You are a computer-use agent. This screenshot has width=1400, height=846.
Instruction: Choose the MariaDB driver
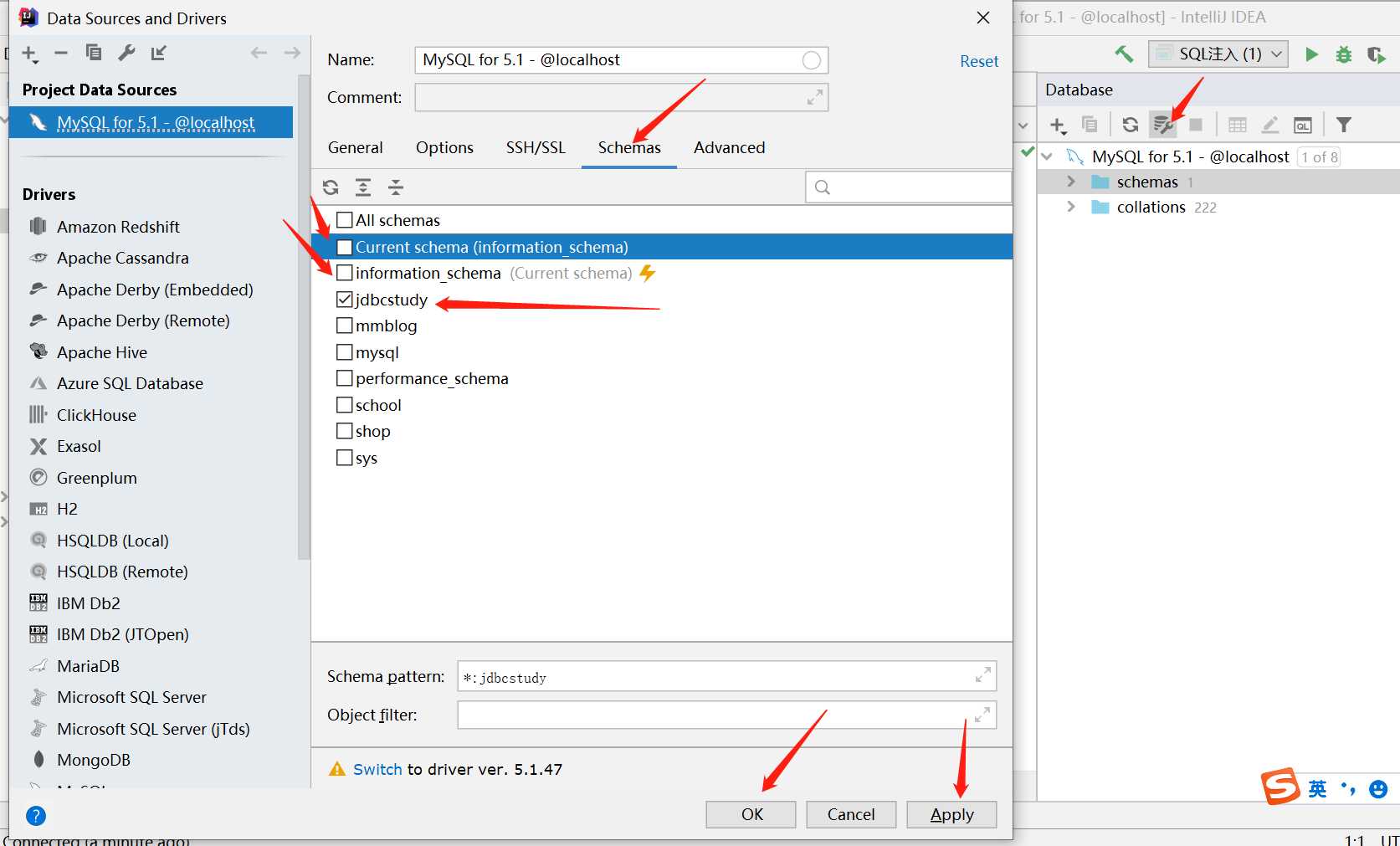[x=88, y=666]
